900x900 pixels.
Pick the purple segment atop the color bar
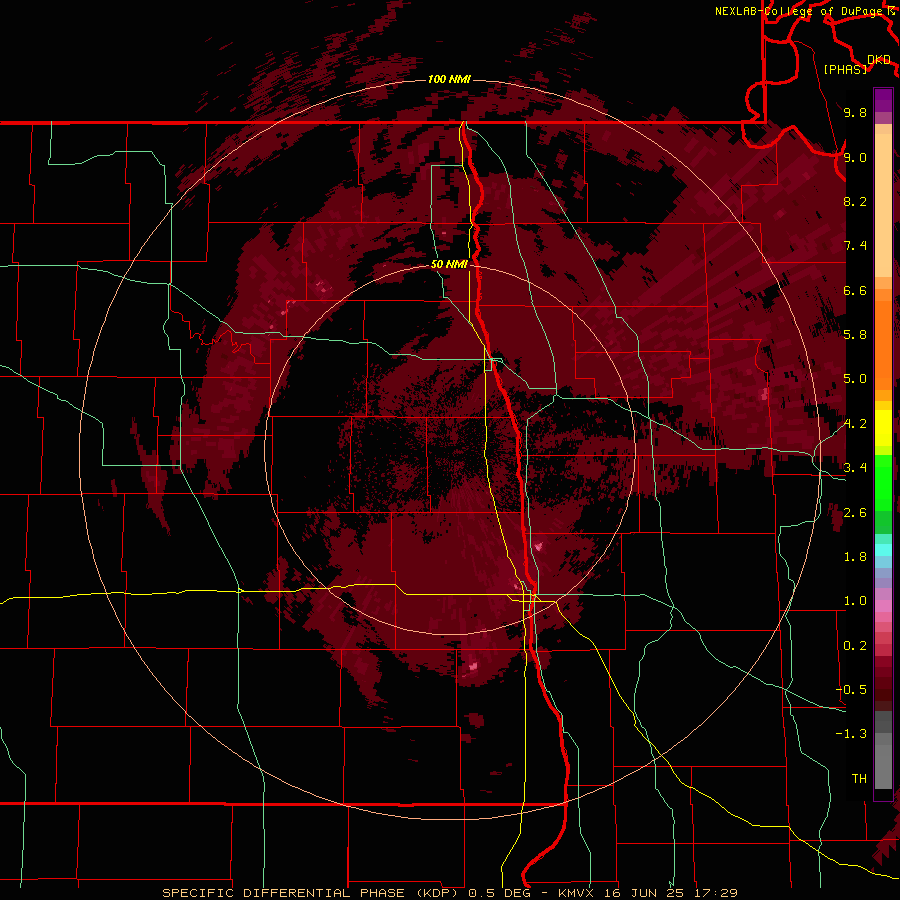(883, 100)
